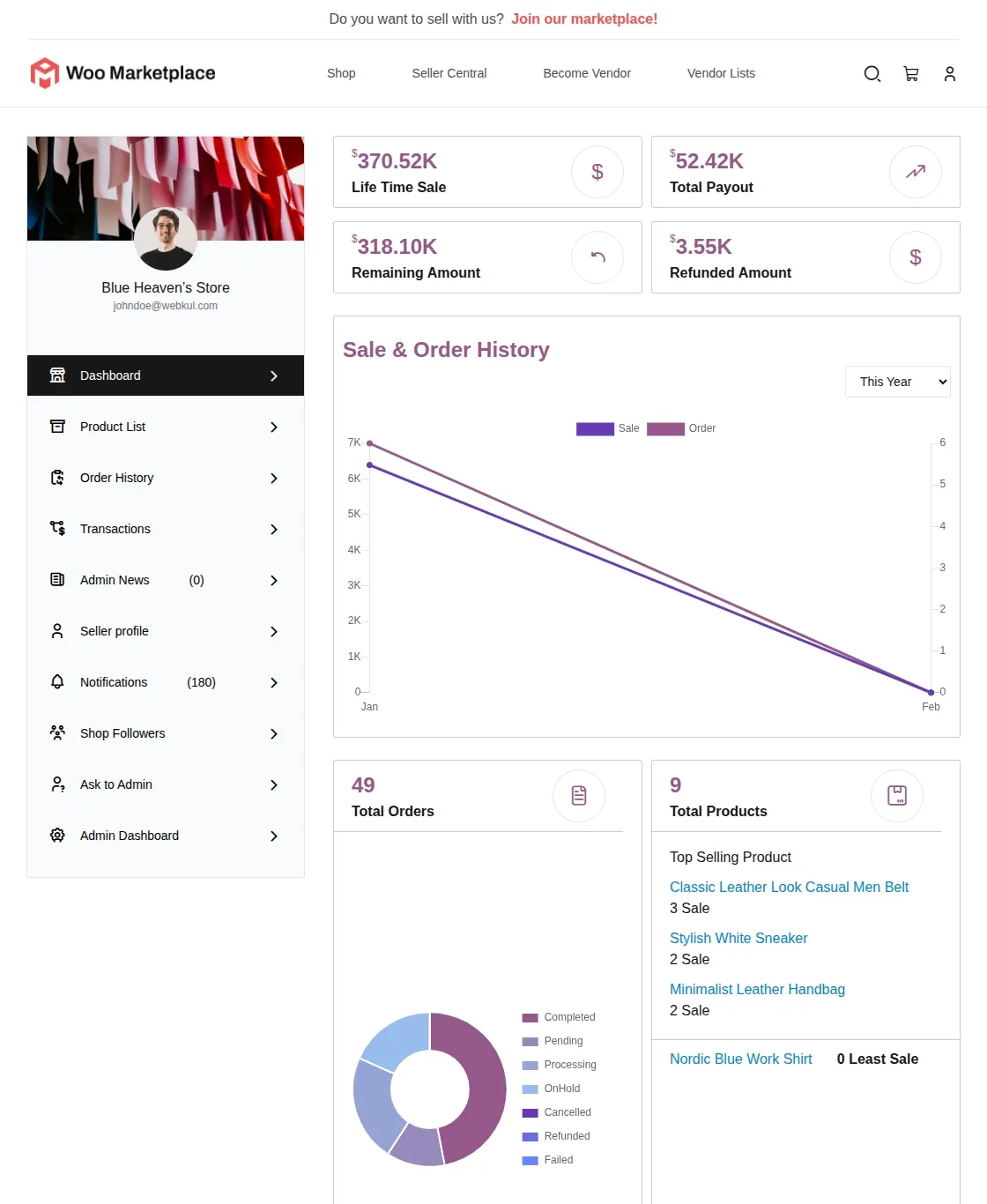987x1204 pixels.
Task: Click the document icon next to Total Orders
Action: click(579, 795)
